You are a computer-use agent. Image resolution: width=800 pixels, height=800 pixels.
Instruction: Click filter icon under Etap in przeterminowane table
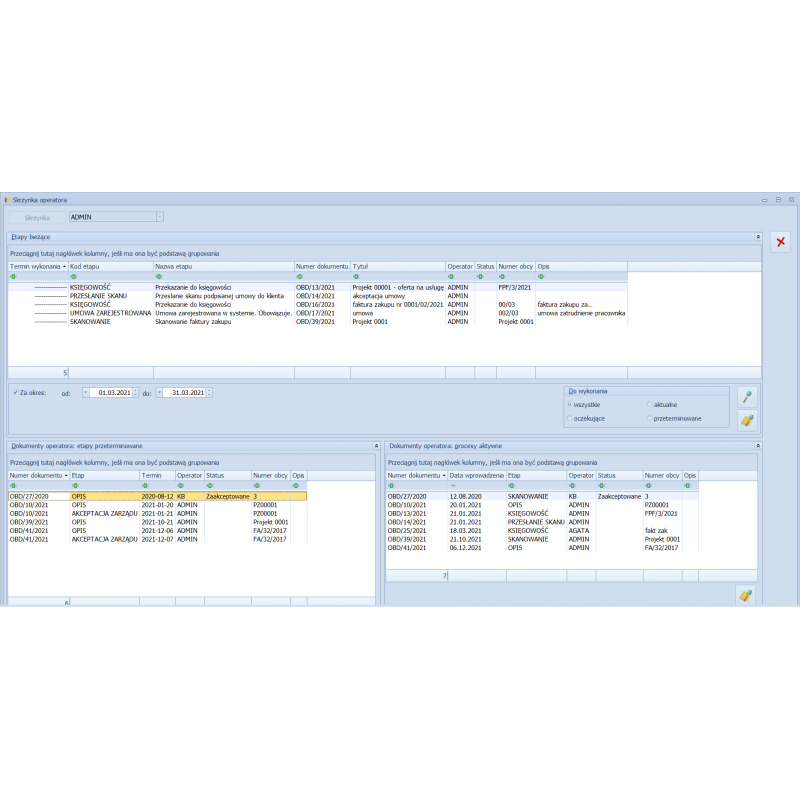(75, 486)
